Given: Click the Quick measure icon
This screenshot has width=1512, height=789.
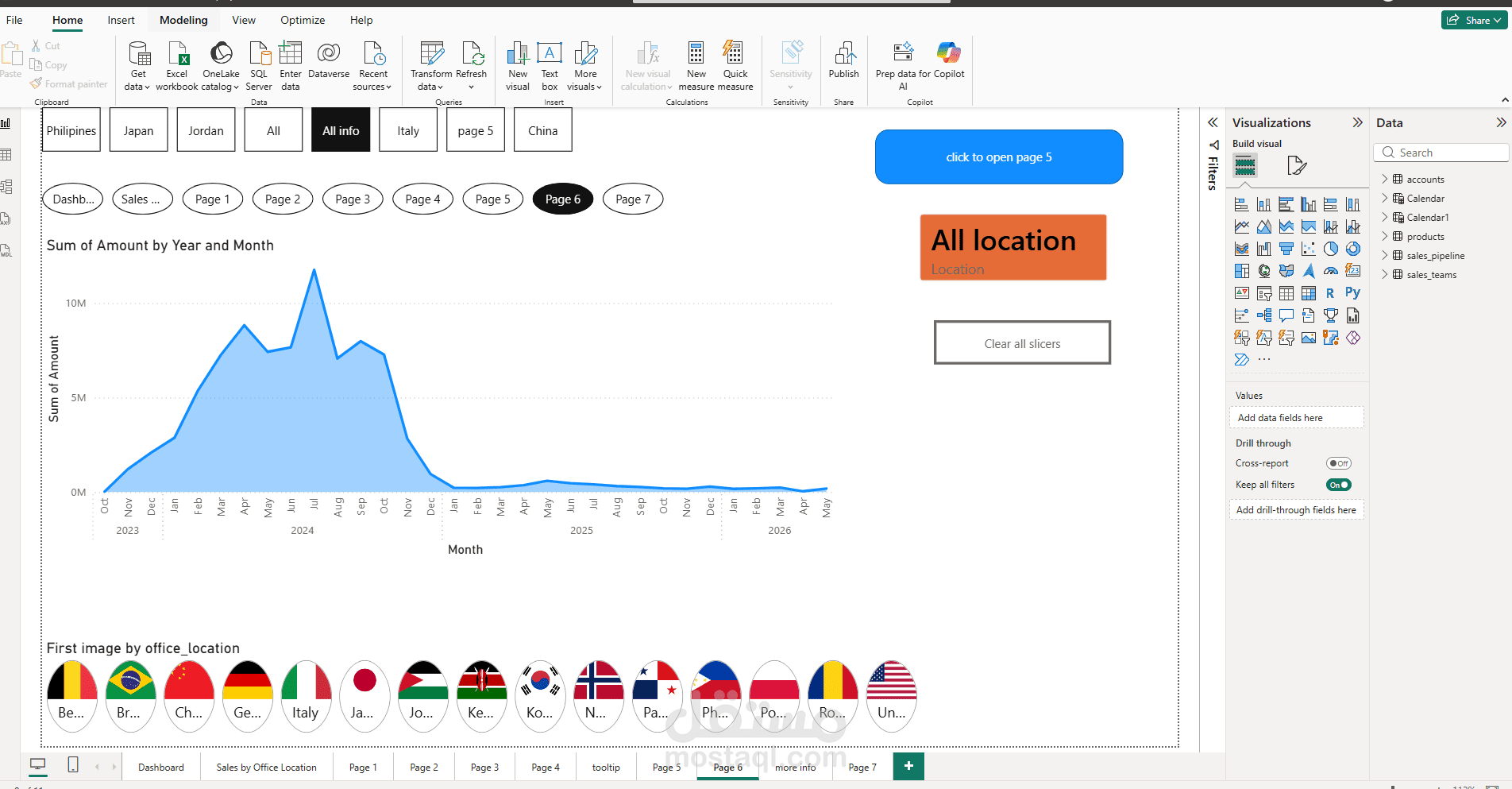Looking at the screenshot, I should 735,66.
